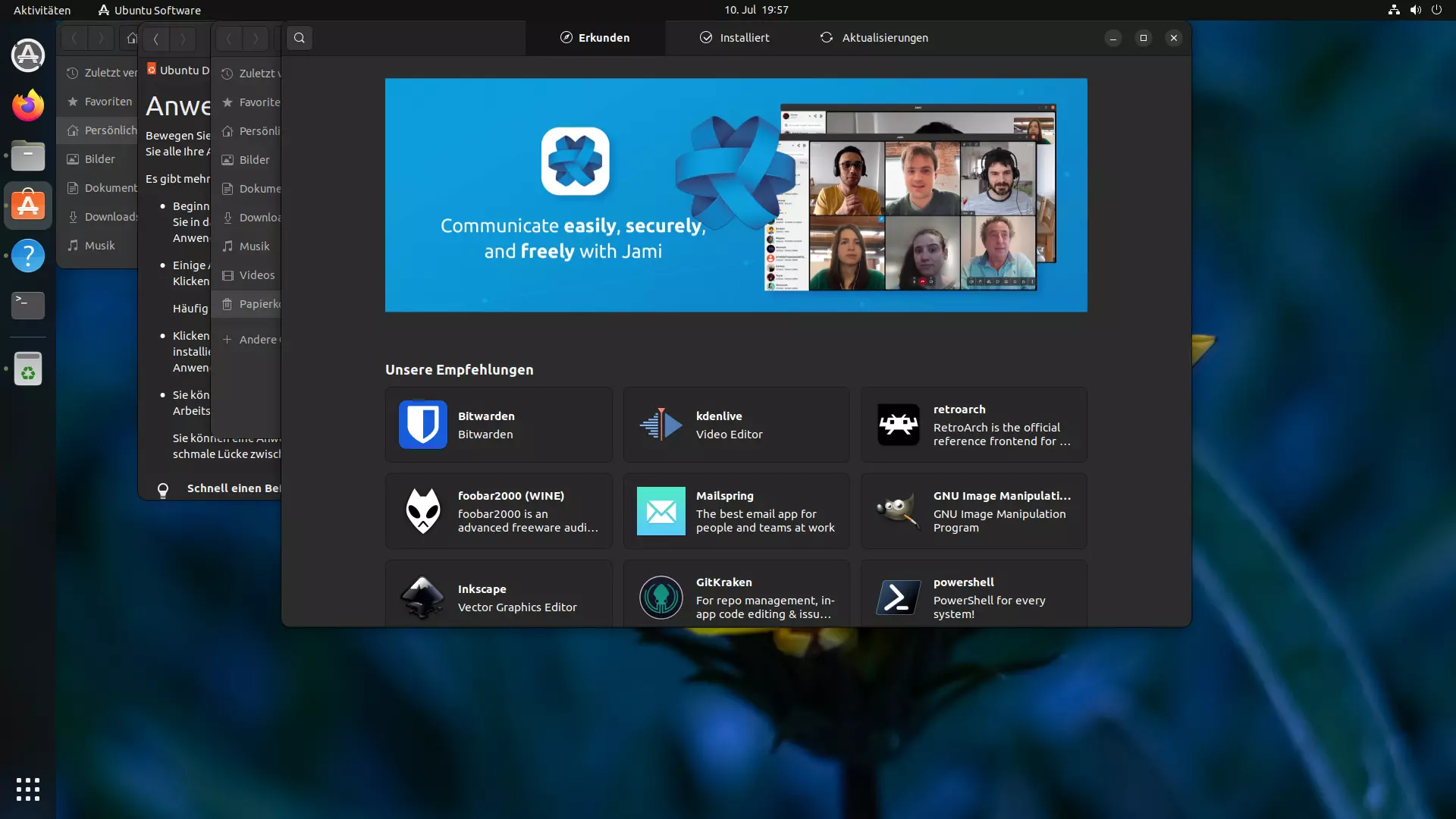The image size is (1456, 819).
Task: Open Files from the dock
Action: click(28, 155)
